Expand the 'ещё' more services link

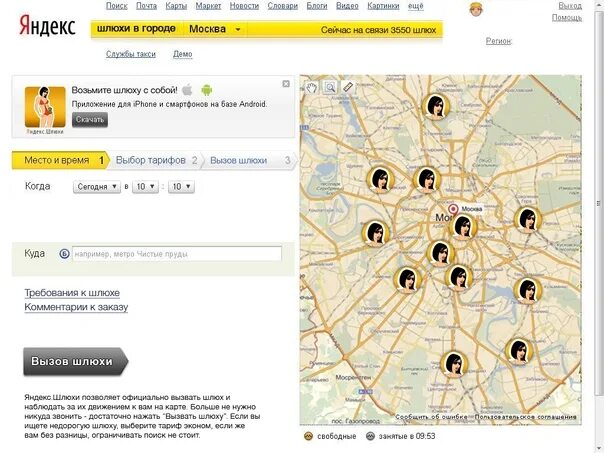[416, 6]
